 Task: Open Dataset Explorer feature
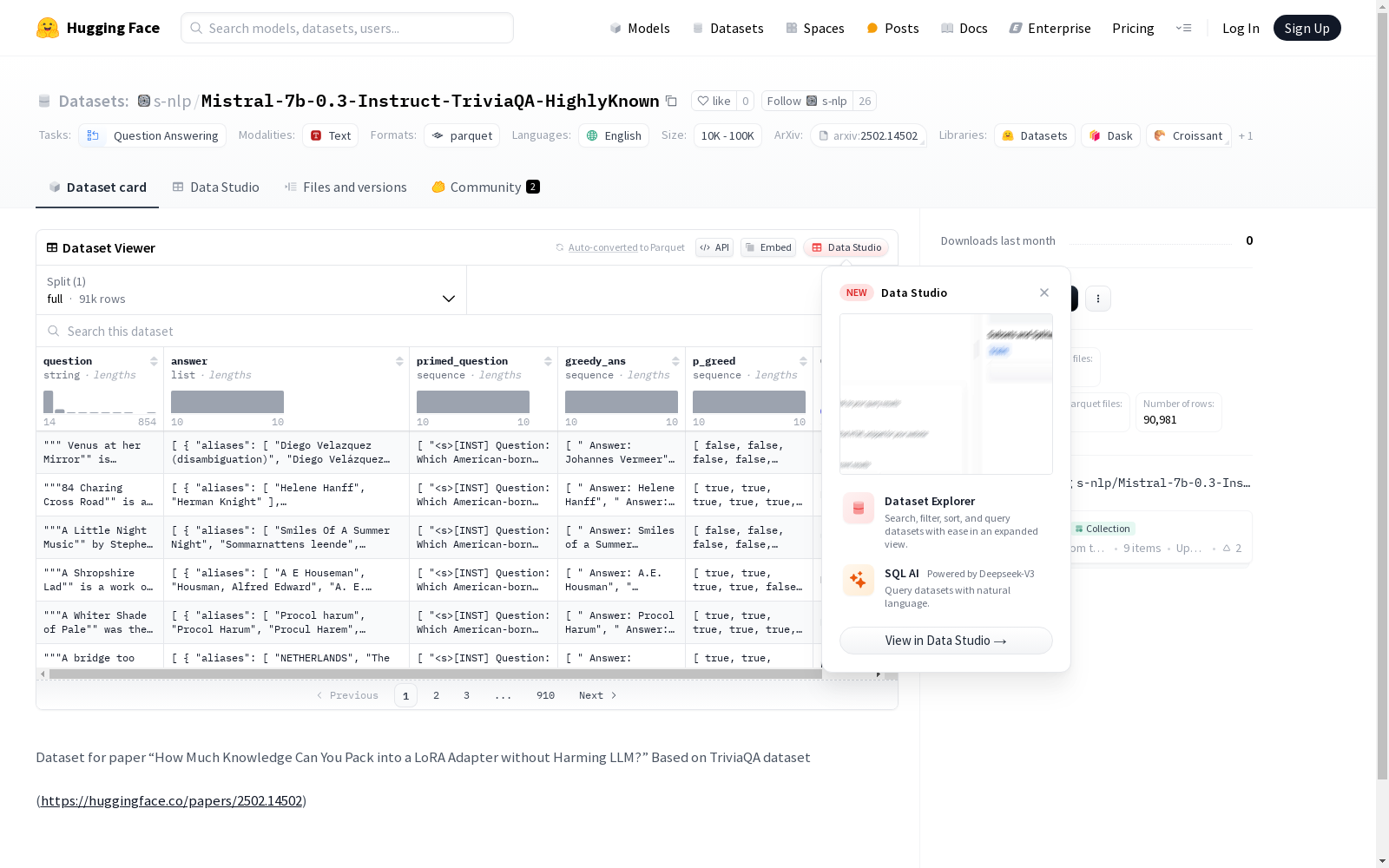pos(946,522)
